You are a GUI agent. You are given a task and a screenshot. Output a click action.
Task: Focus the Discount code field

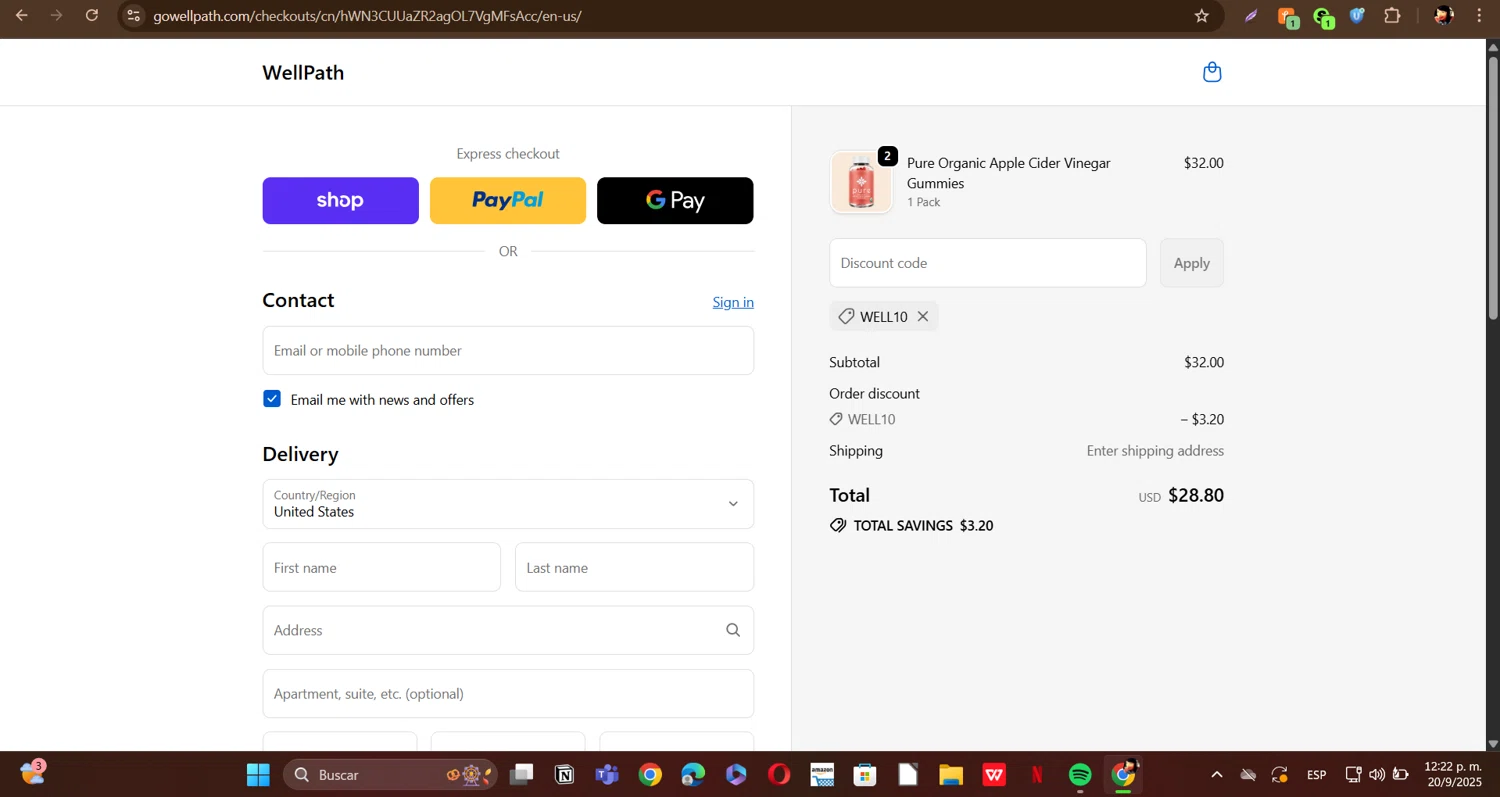[x=988, y=263]
